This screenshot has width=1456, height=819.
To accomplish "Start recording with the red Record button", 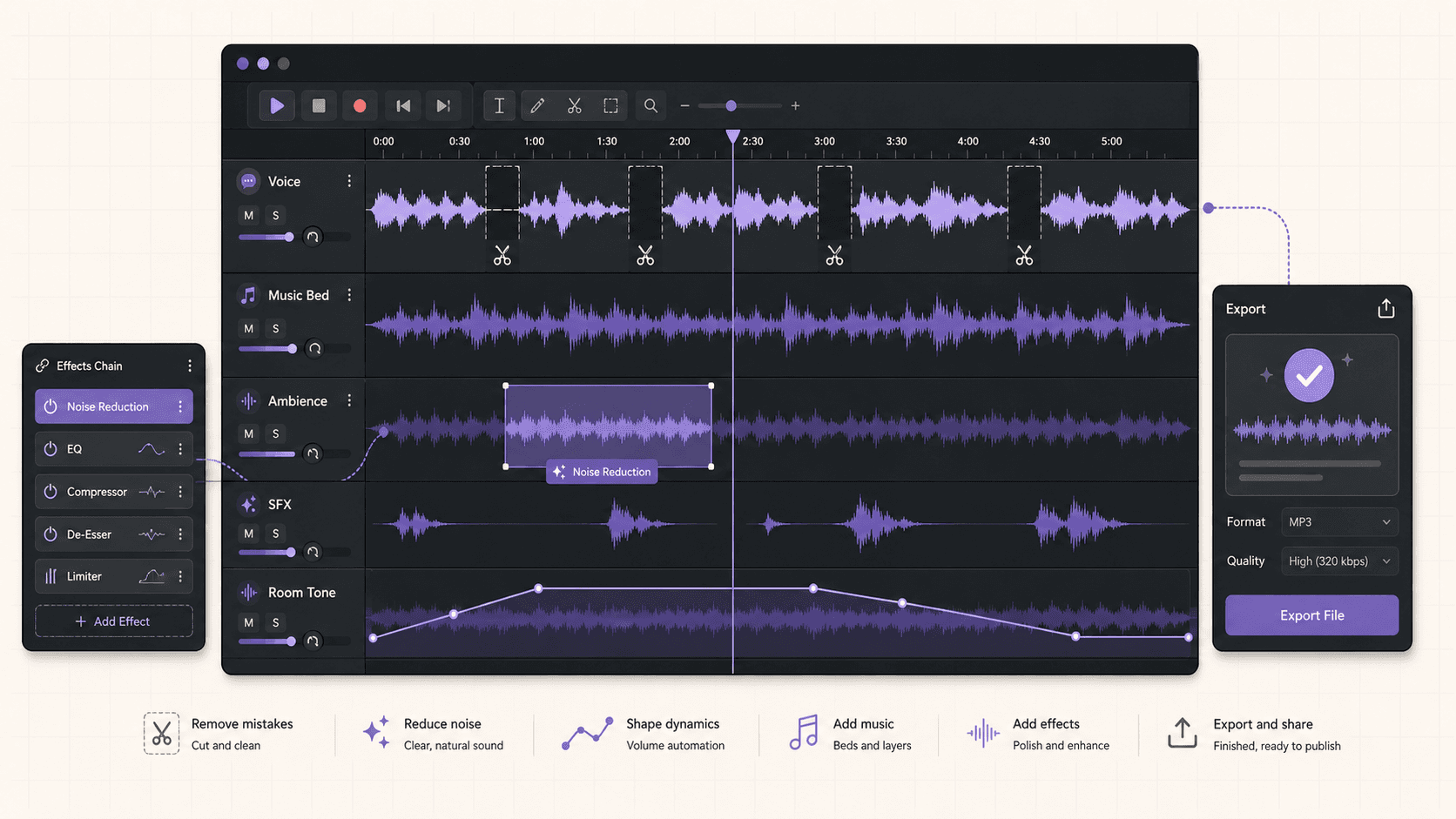I will tap(360, 106).
